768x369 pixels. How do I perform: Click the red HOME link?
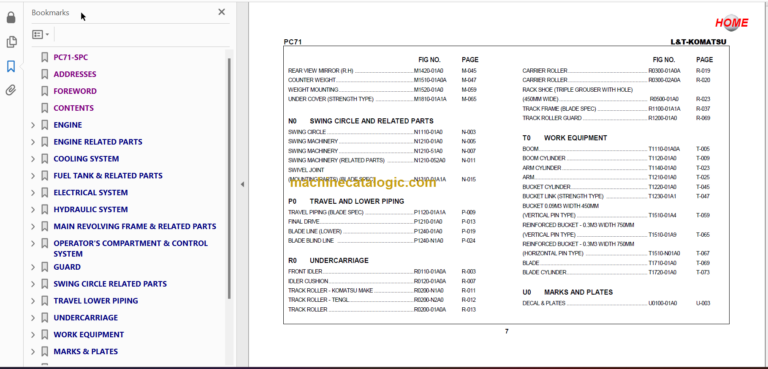point(731,23)
